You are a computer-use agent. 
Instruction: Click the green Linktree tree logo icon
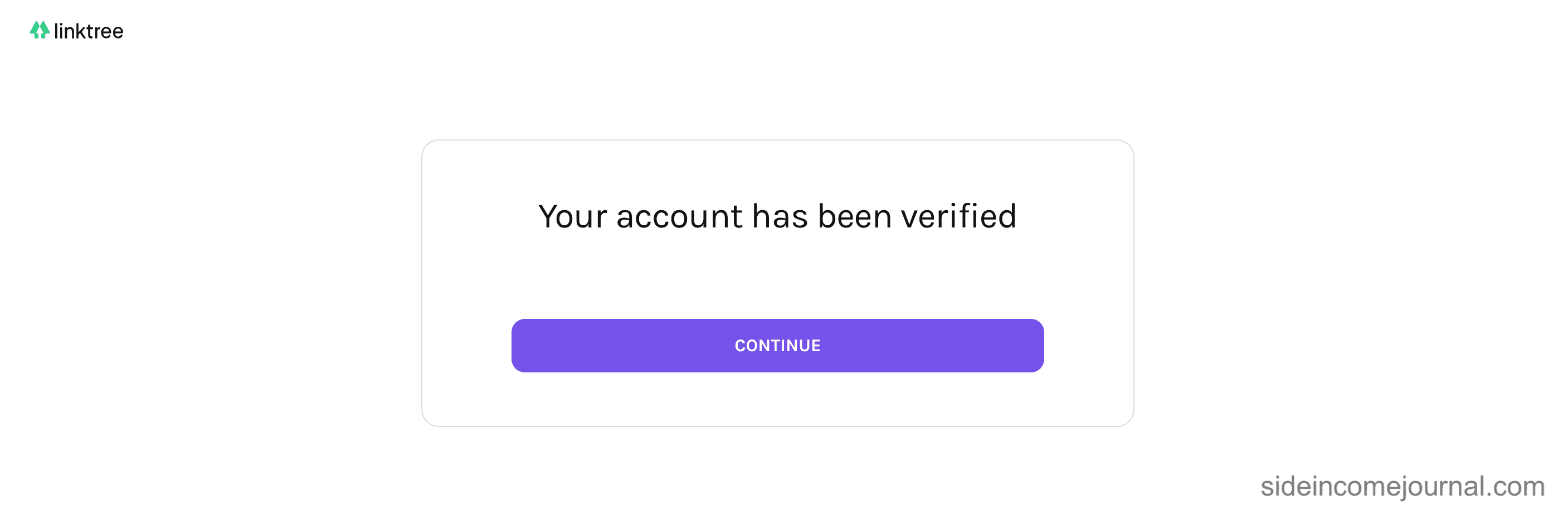40,30
